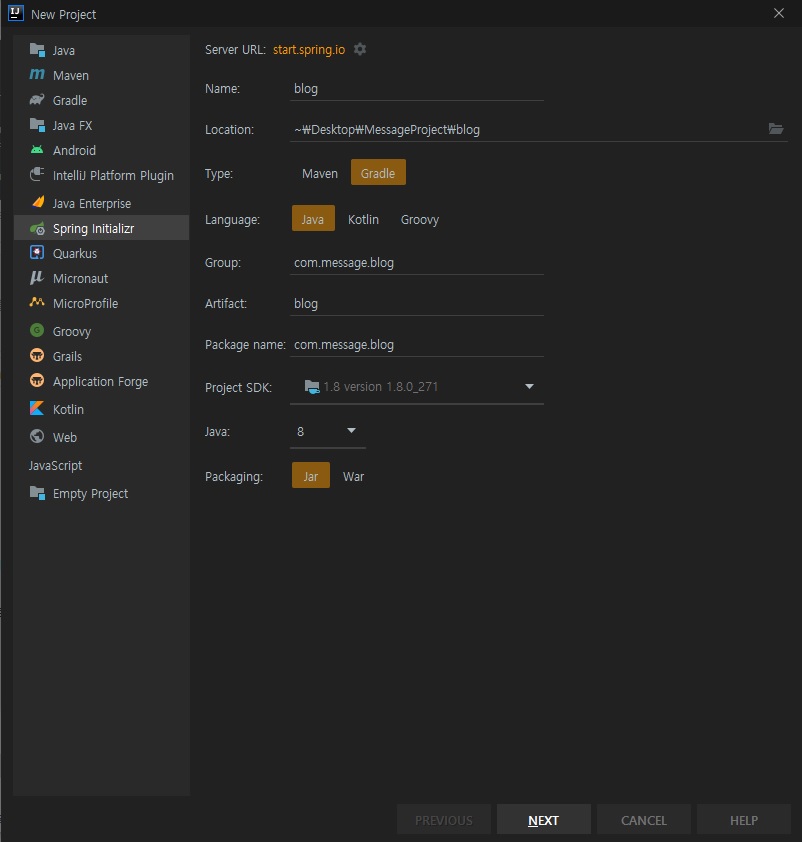Click the green Groovy icon
Screen dimensions: 802x842
tap(37, 330)
